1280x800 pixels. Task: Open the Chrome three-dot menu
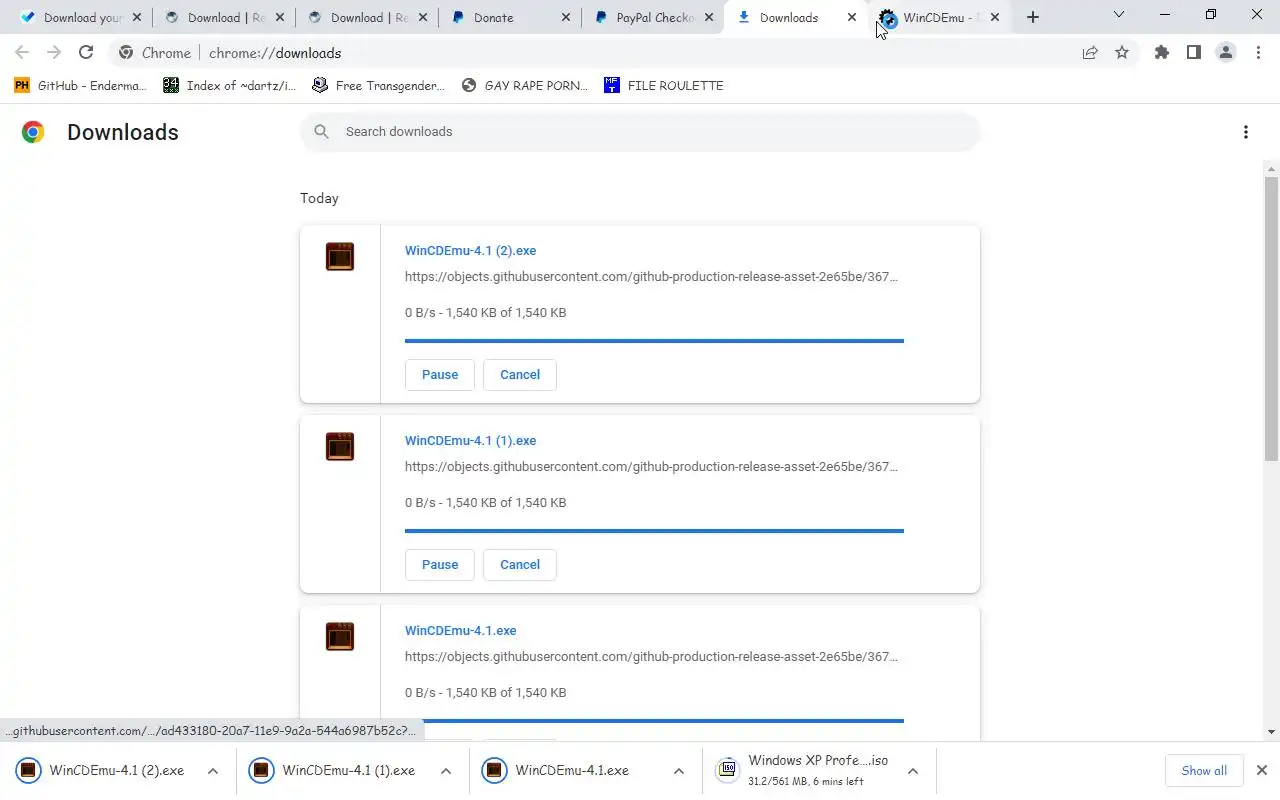click(x=1258, y=53)
